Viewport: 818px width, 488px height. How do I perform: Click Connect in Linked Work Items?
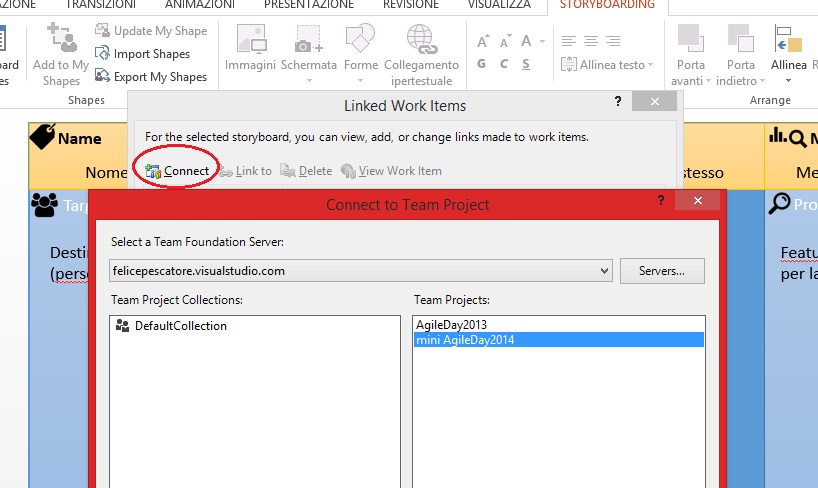177,171
